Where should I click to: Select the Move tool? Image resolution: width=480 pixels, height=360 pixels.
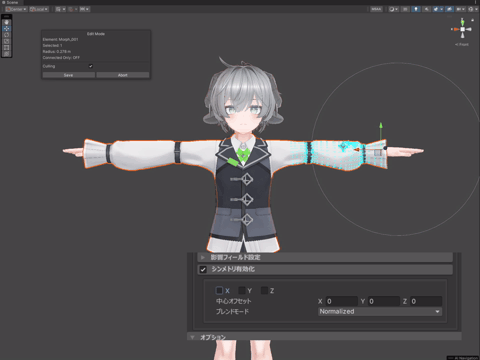[7, 28]
